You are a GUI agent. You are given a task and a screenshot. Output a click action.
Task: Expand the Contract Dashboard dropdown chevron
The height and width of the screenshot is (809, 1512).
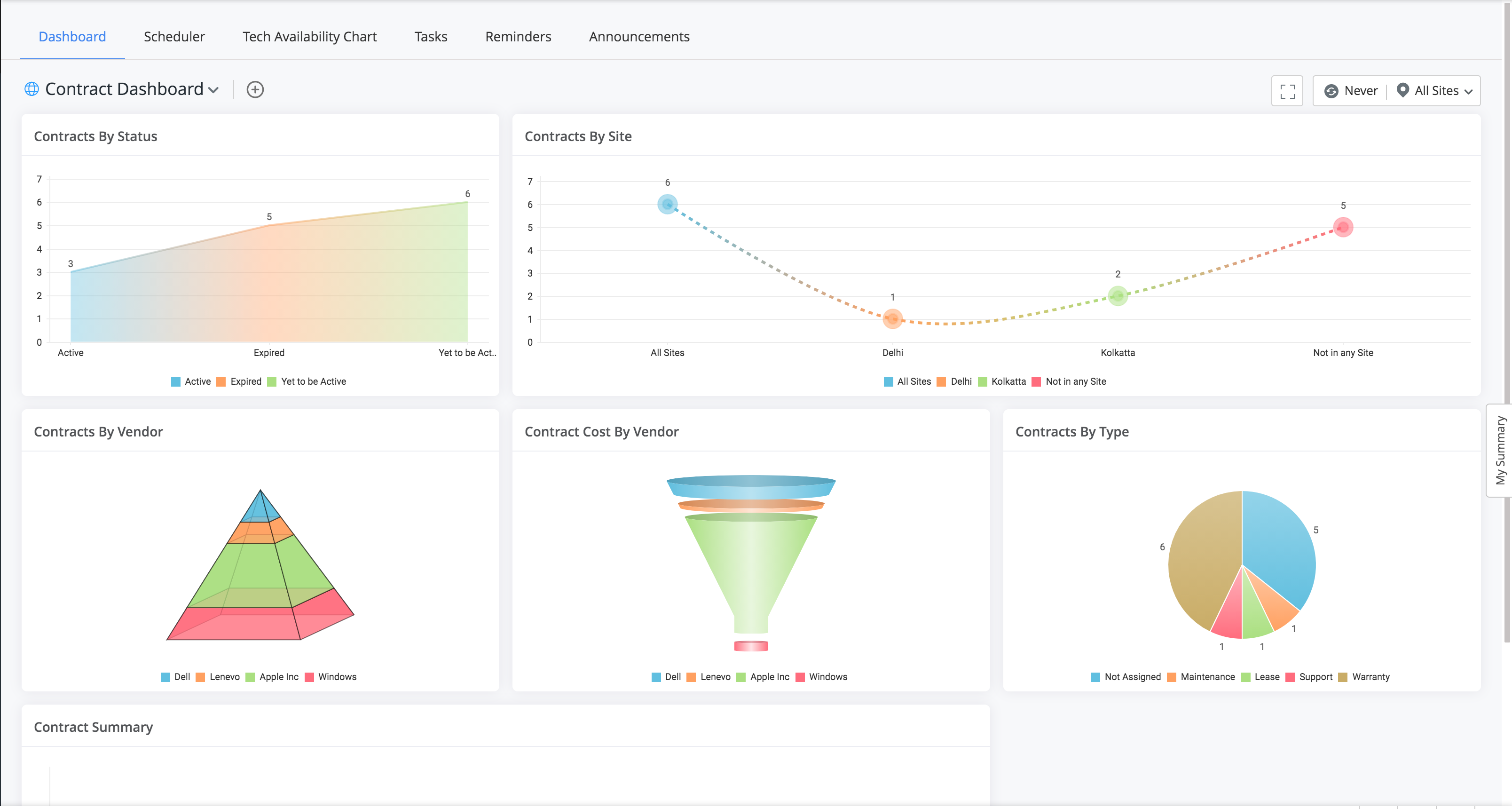[213, 90]
